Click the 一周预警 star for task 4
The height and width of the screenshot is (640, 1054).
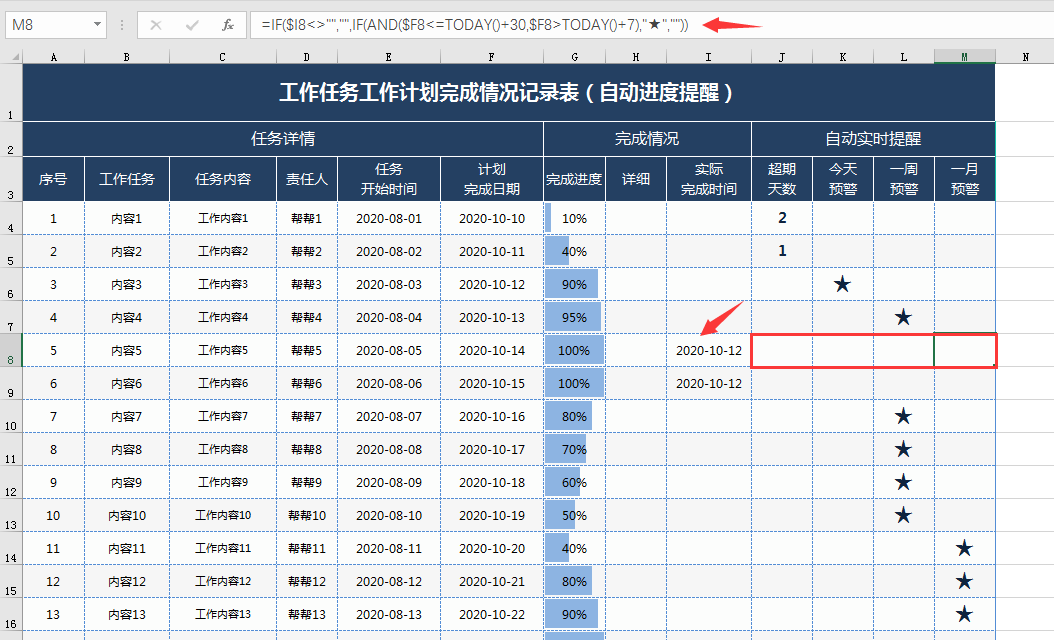coord(903,317)
